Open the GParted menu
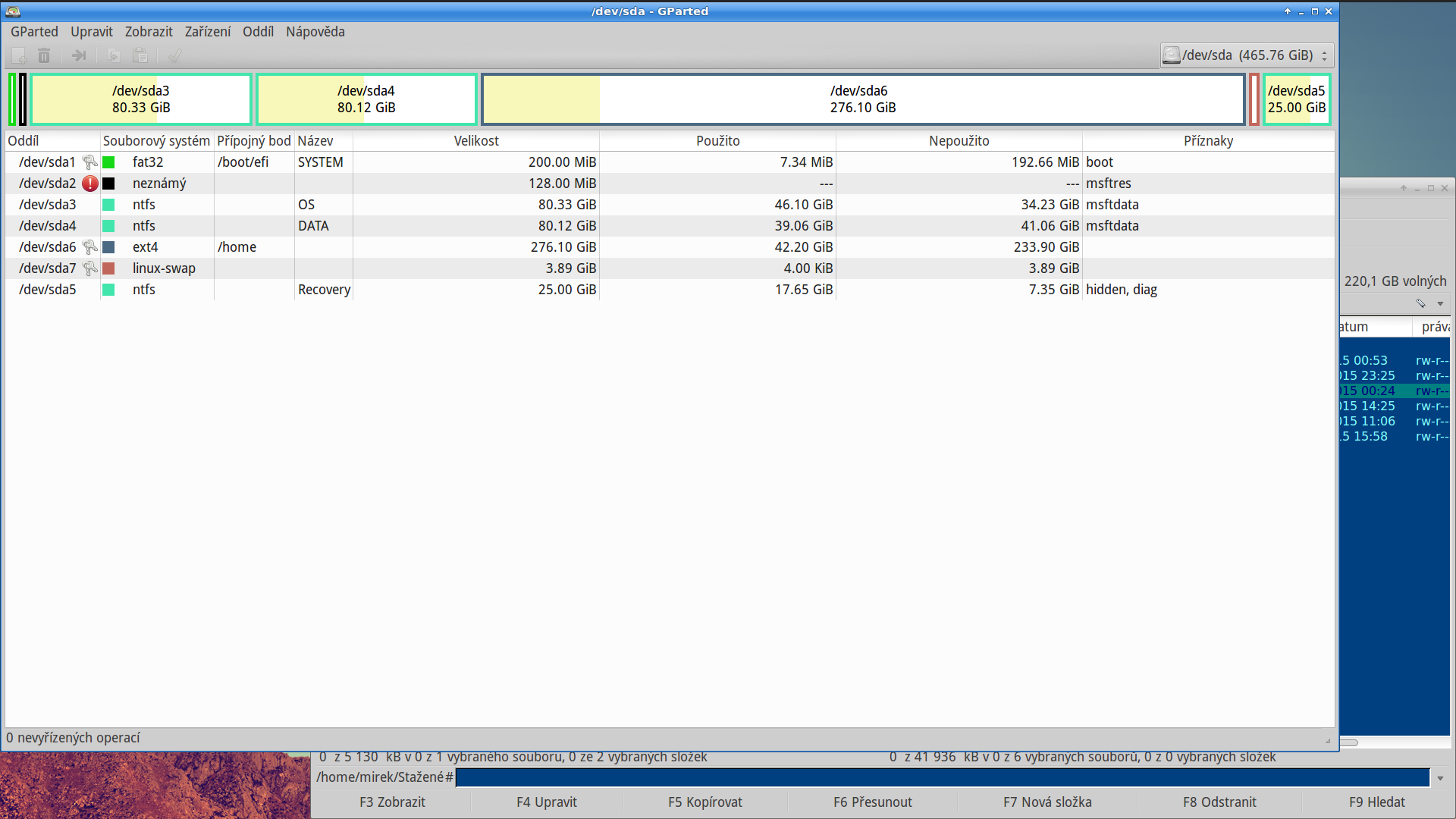Viewport: 1456px width, 819px height. pyautogui.click(x=34, y=32)
